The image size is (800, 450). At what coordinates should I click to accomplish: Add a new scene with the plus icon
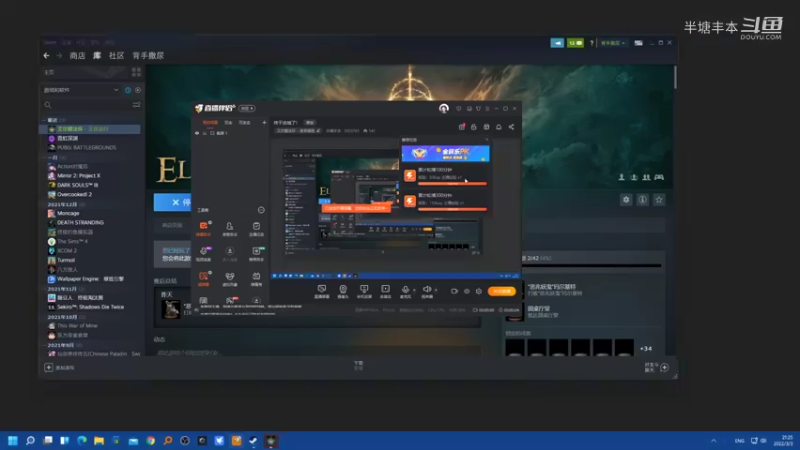coord(264,122)
